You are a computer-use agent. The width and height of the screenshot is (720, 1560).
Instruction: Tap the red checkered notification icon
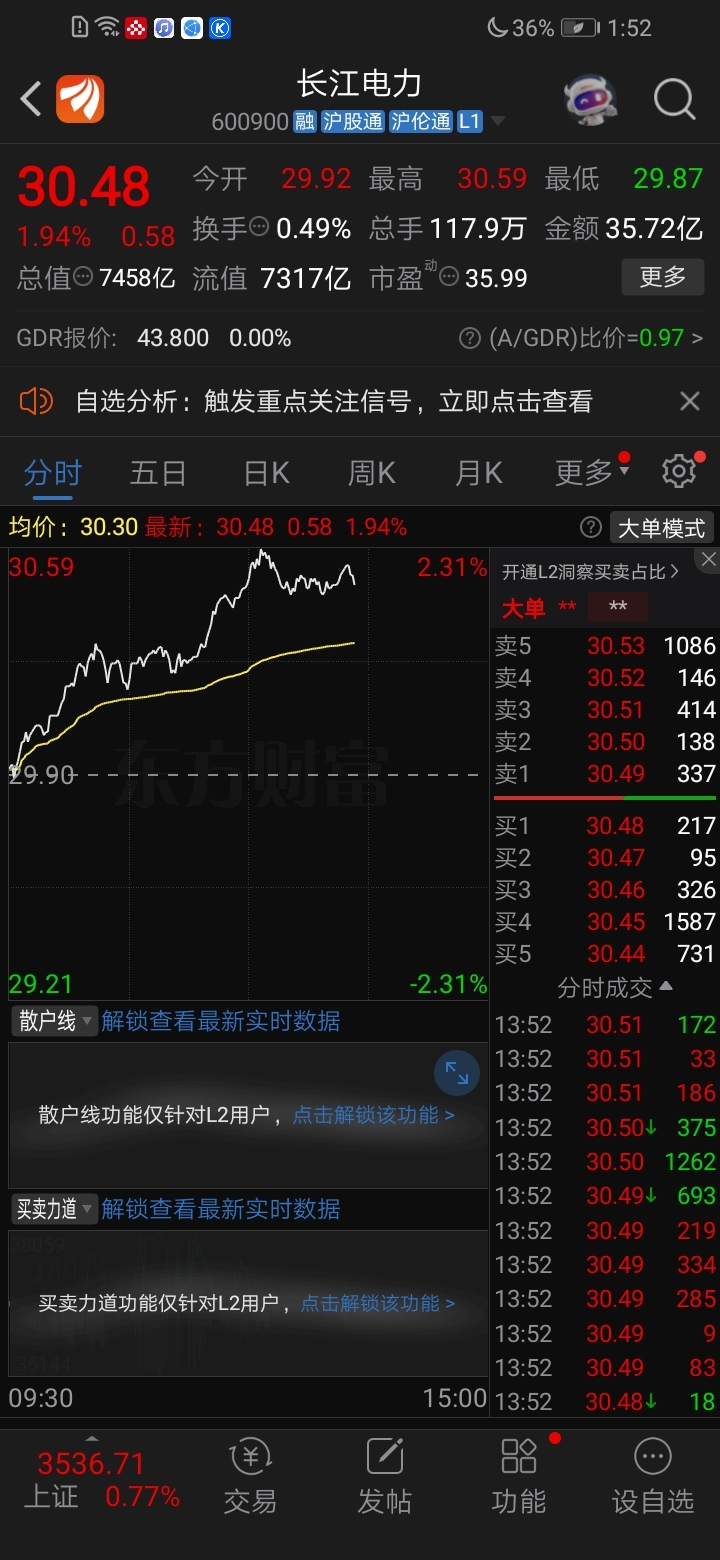136,28
